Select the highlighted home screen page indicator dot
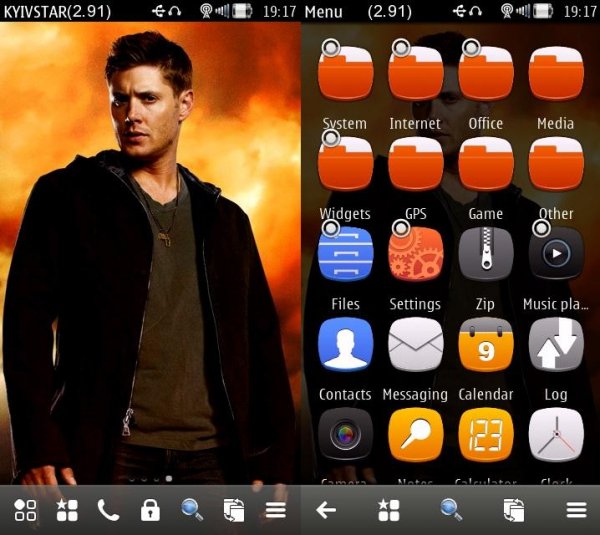The width and height of the screenshot is (600, 535). [x=169, y=478]
